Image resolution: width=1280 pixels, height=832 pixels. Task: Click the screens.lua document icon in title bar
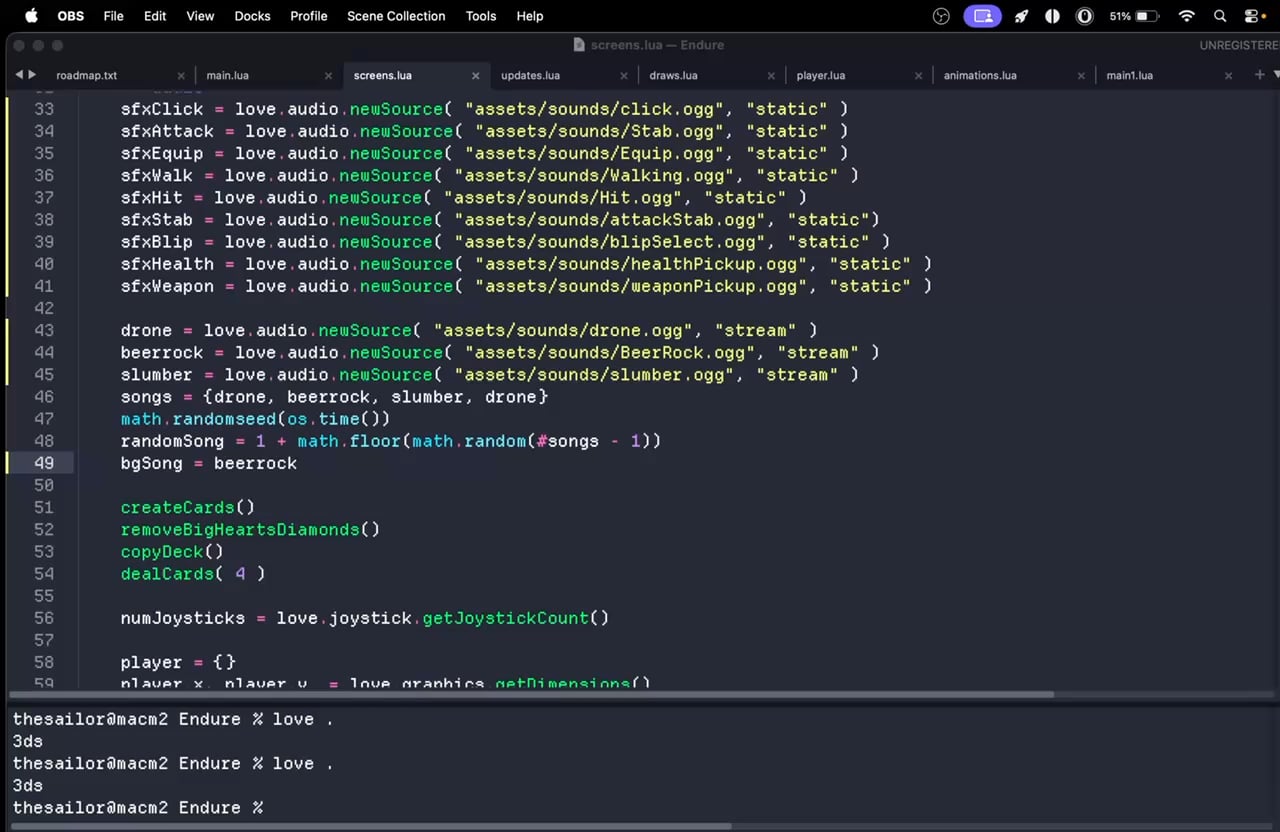pos(579,45)
